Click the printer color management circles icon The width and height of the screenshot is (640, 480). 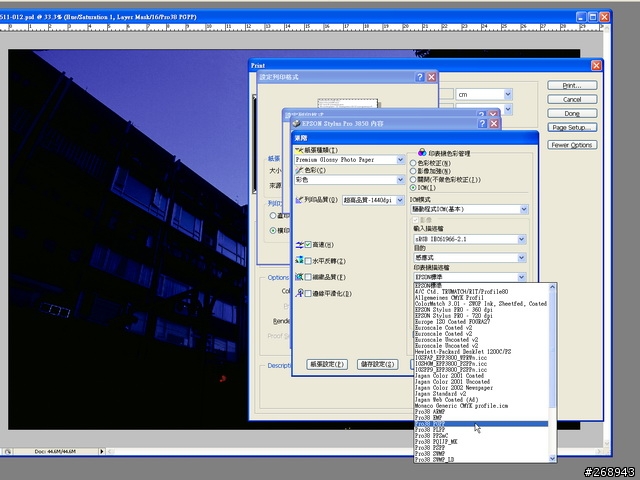click(x=422, y=153)
